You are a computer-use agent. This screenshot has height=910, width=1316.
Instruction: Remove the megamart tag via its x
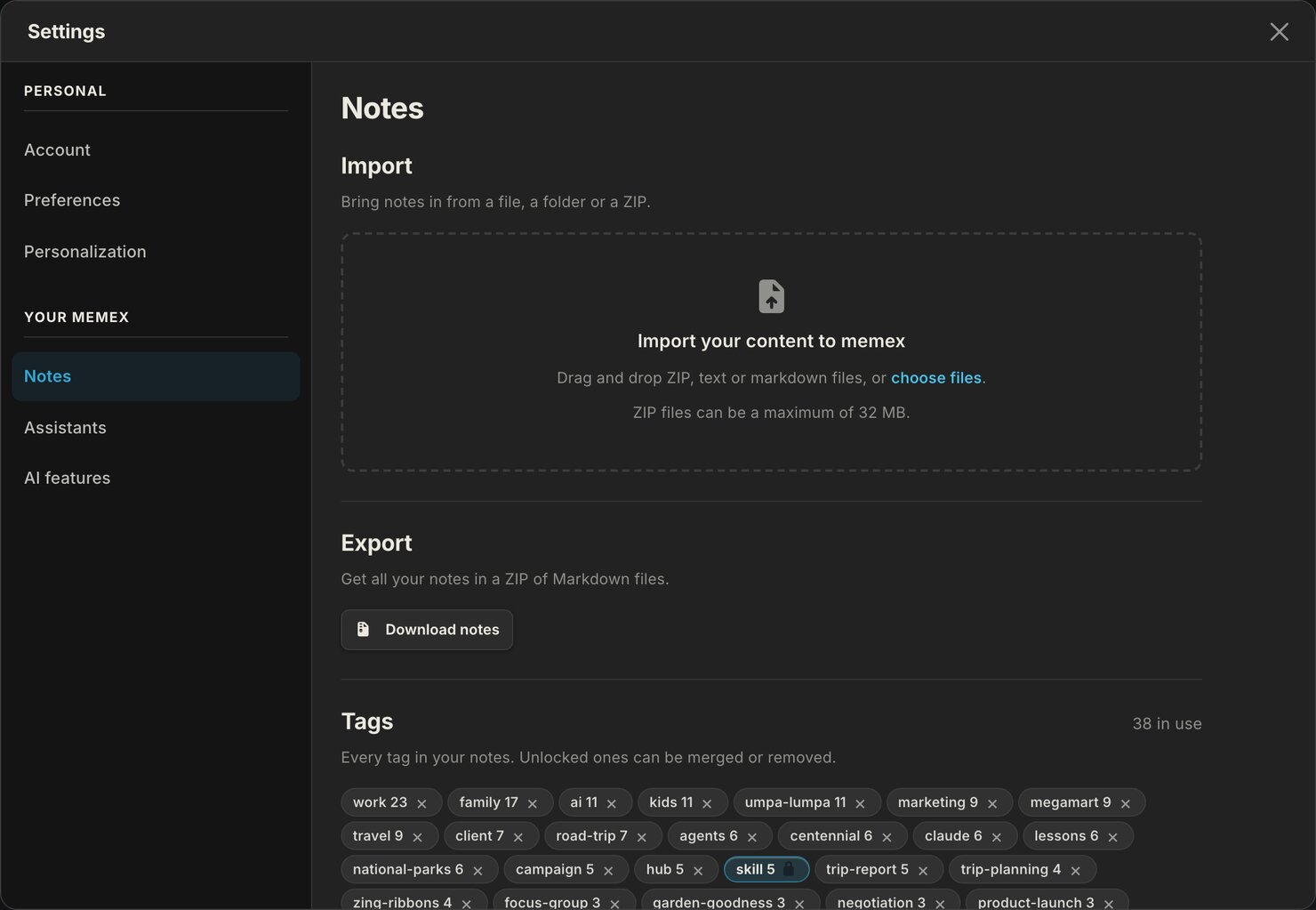(1126, 803)
